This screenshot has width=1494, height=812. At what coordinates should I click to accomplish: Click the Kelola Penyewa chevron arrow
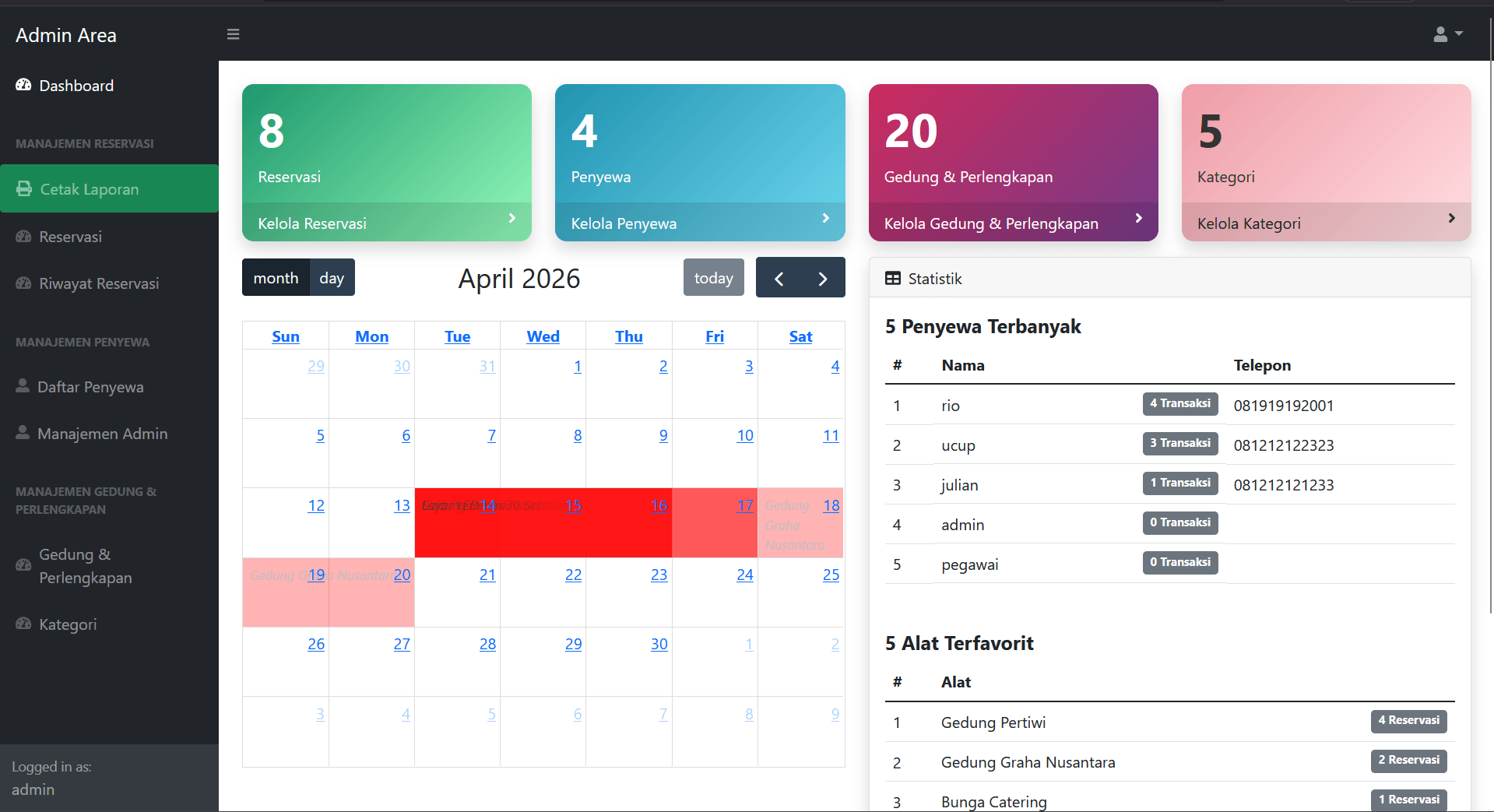point(826,218)
